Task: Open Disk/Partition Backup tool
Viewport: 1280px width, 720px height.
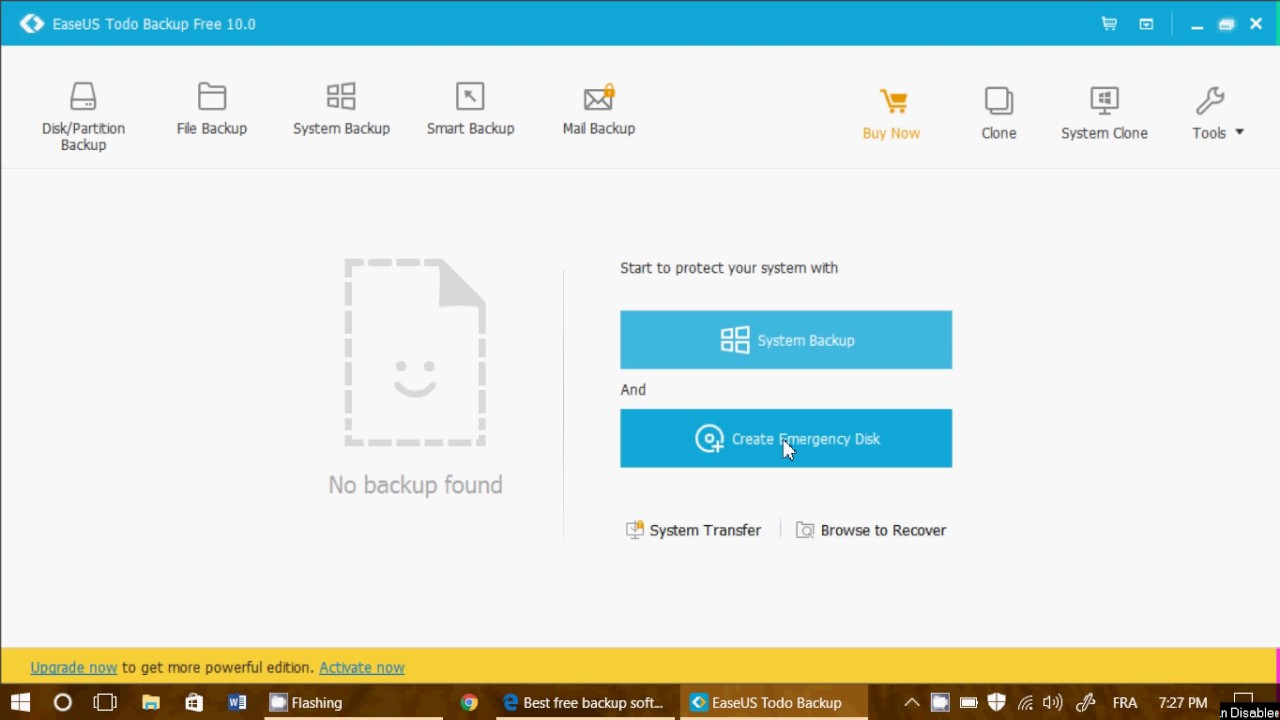Action: [83, 116]
